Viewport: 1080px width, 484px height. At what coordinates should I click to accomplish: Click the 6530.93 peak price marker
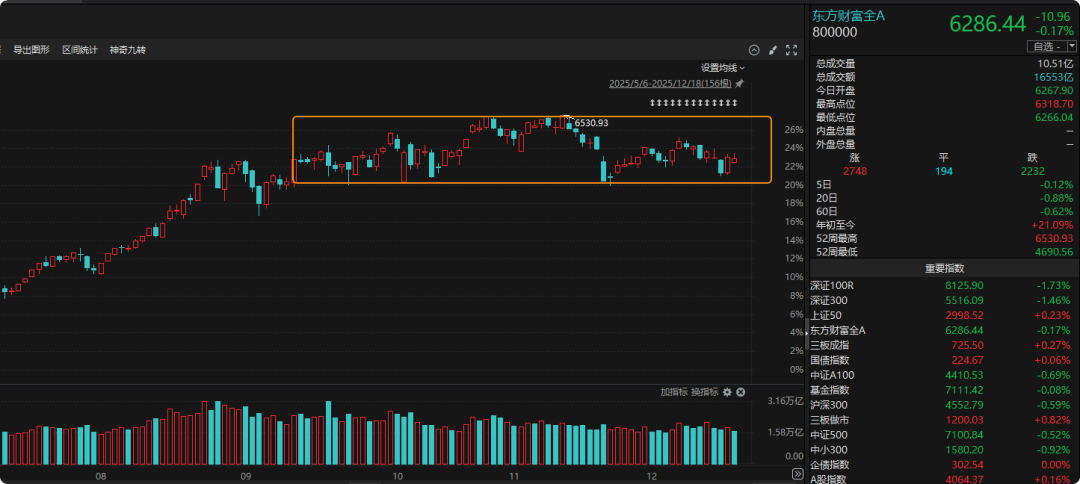click(591, 123)
